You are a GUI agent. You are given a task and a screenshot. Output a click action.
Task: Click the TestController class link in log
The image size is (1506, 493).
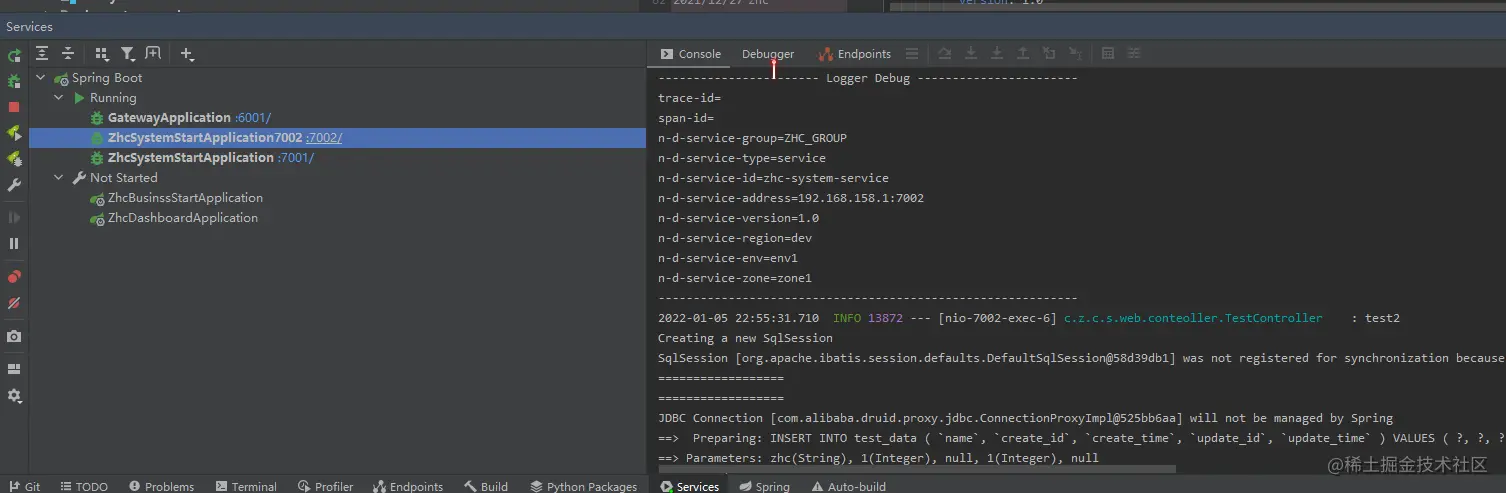[1193, 318]
